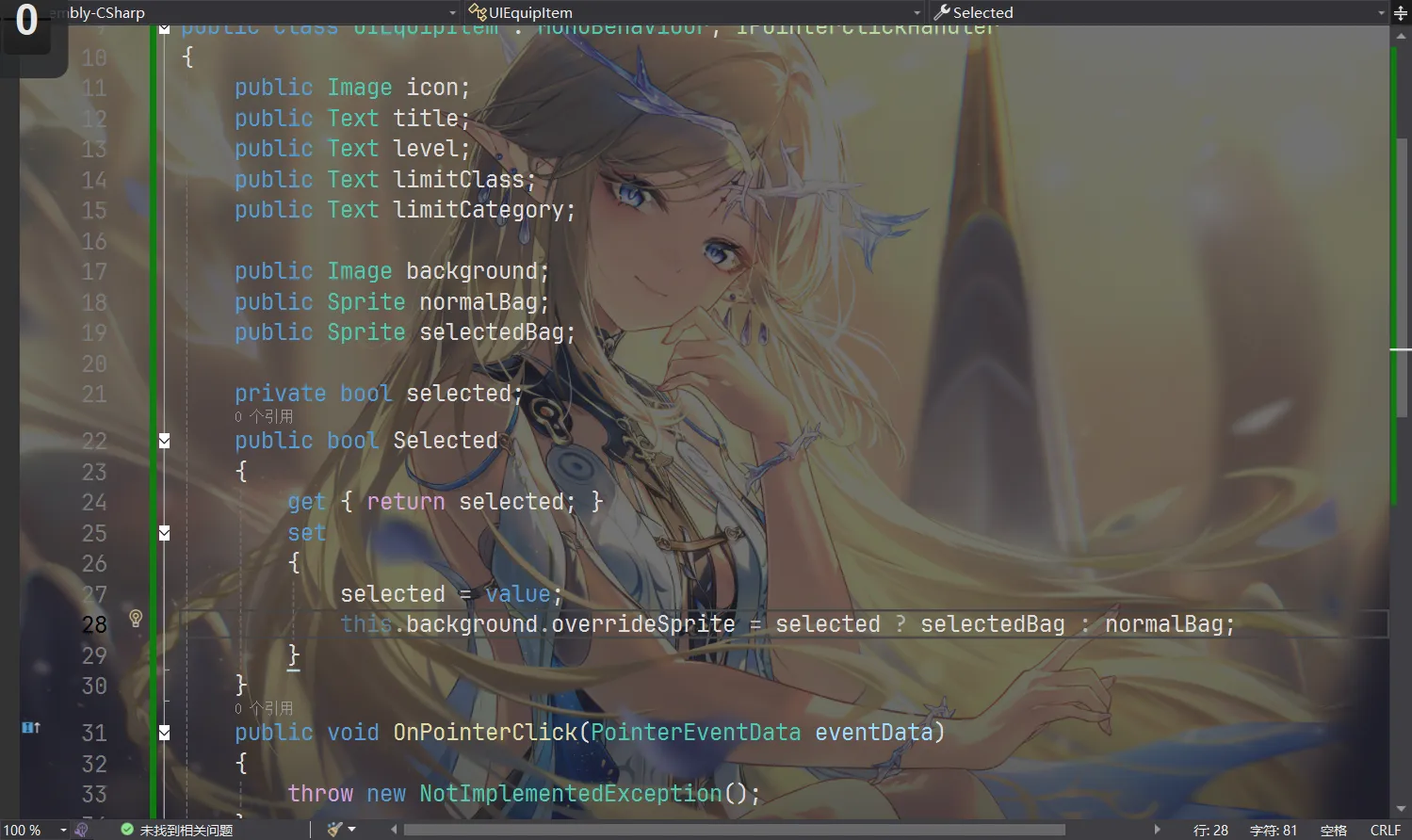The width and height of the screenshot is (1412, 840).
Task: Click the green check health indicator in status bar
Action: point(126,829)
